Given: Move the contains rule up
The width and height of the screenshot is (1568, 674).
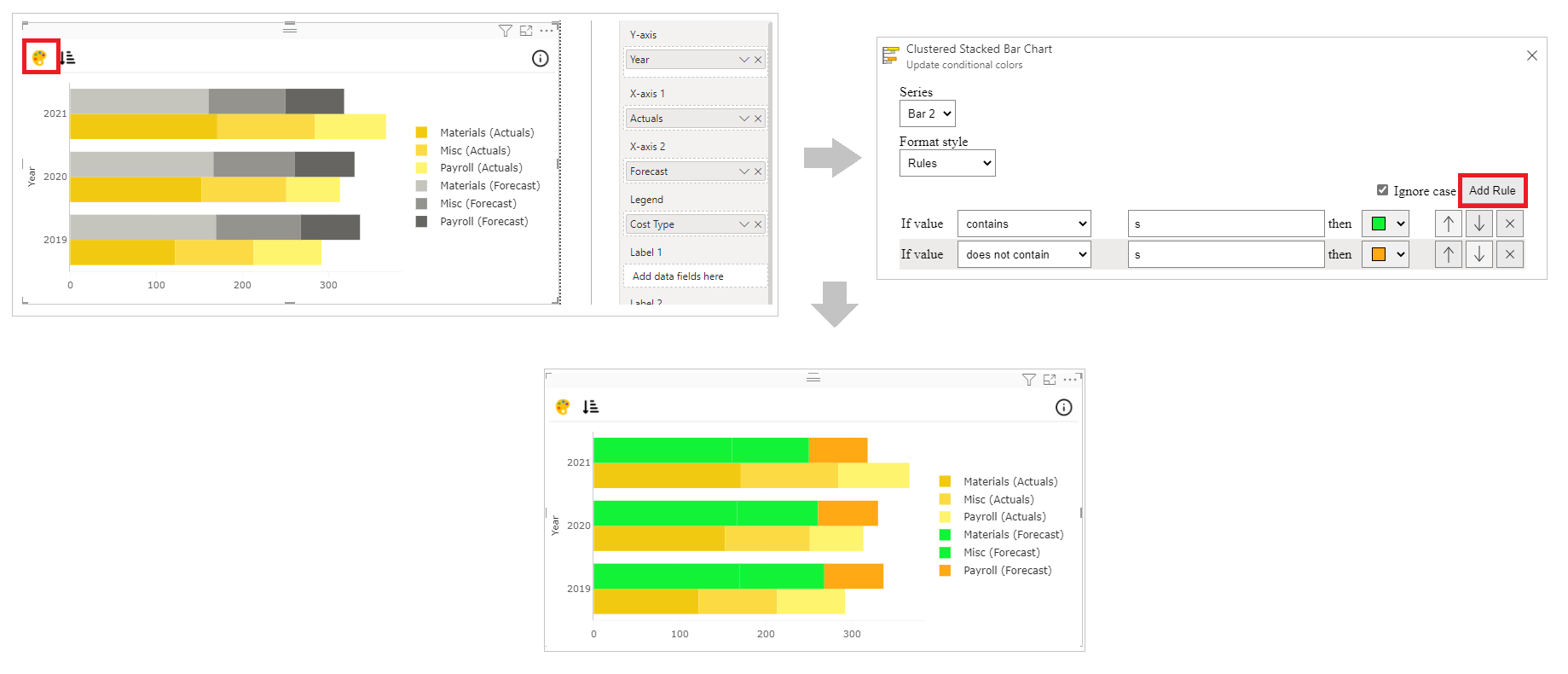Looking at the screenshot, I should click(1448, 224).
